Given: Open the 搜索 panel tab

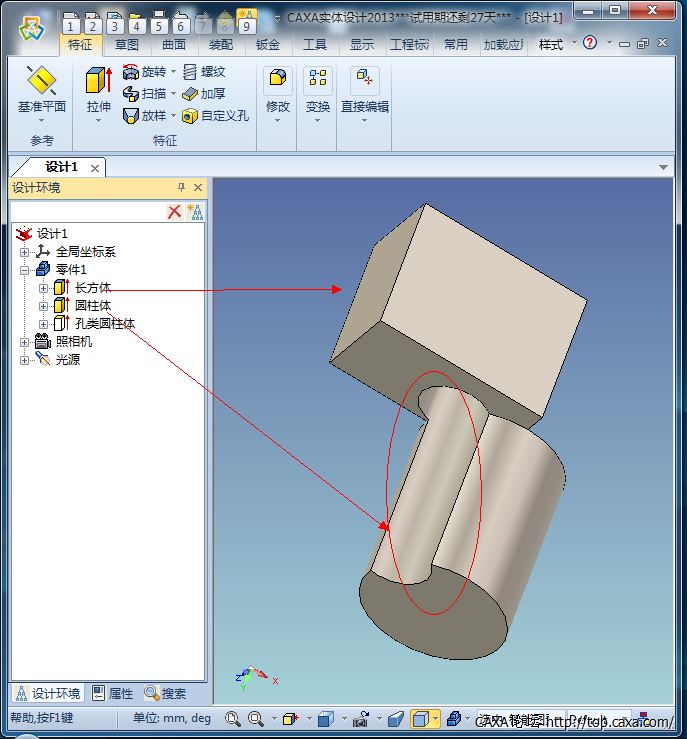Looking at the screenshot, I should pos(166,693).
